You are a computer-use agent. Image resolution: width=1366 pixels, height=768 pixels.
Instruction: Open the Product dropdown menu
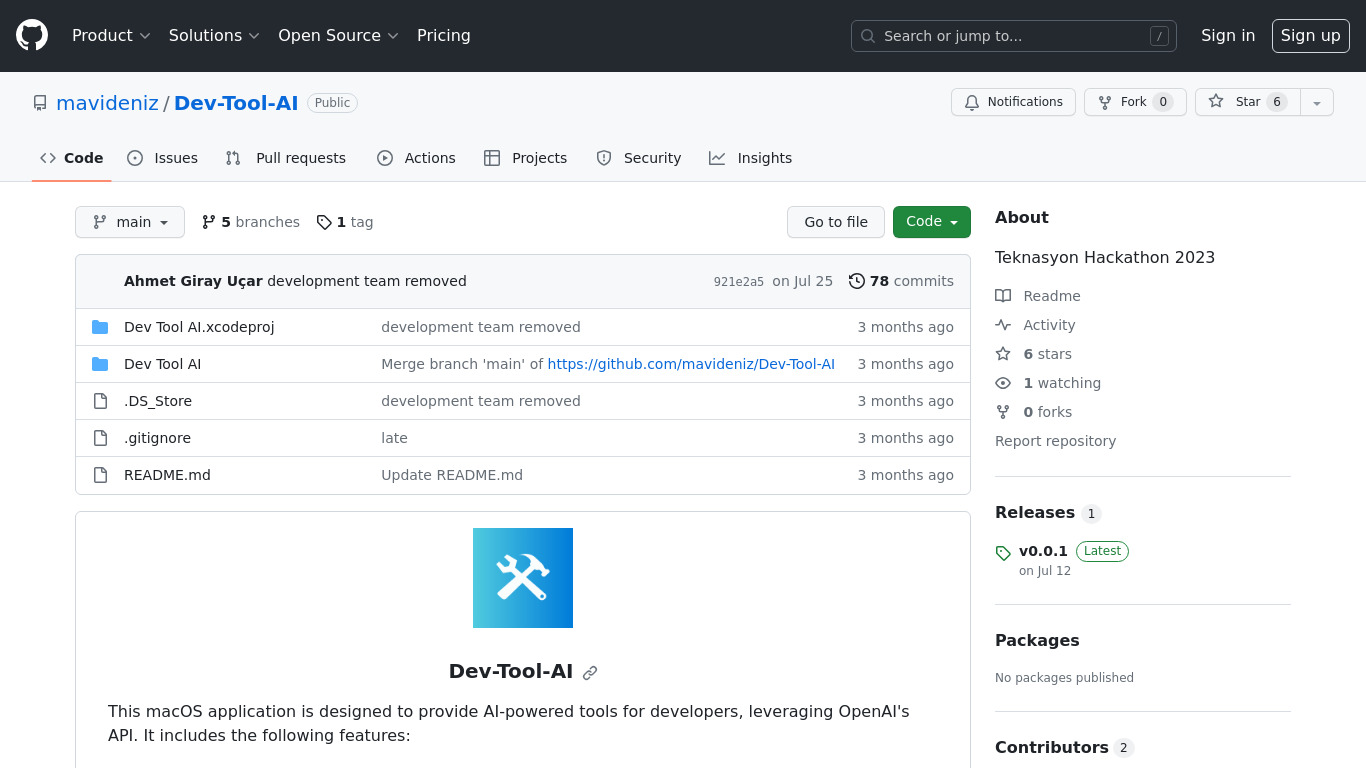click(x=111, y=35)
